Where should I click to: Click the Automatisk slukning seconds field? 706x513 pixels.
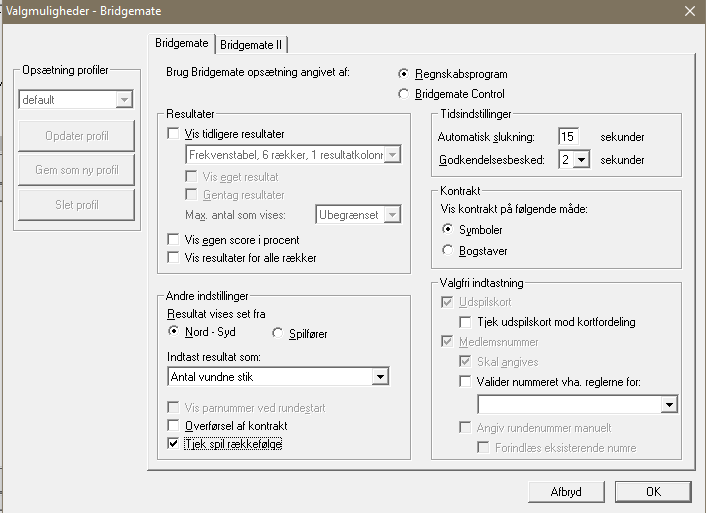tap(569, 137)
